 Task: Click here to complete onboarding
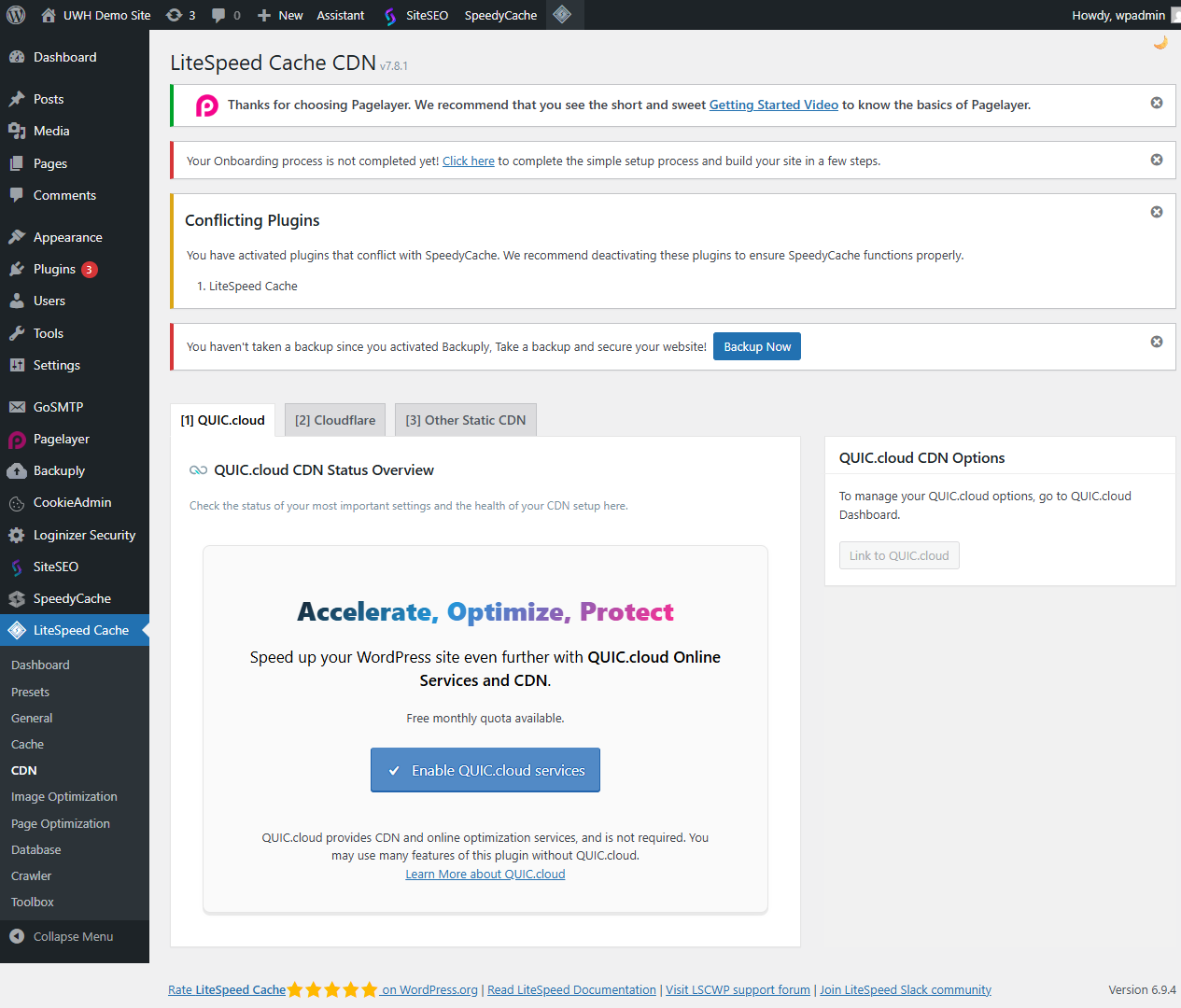click(x=469, y=161)
